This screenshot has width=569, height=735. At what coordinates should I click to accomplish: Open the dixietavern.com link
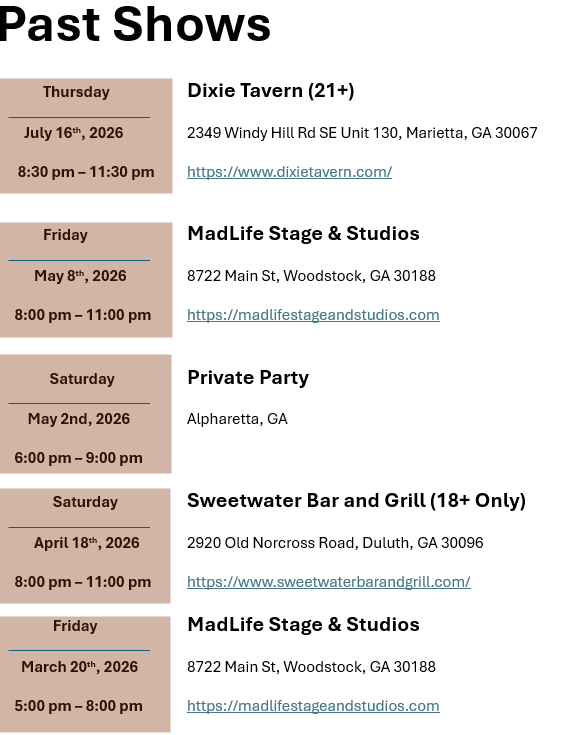coord(289,172)
